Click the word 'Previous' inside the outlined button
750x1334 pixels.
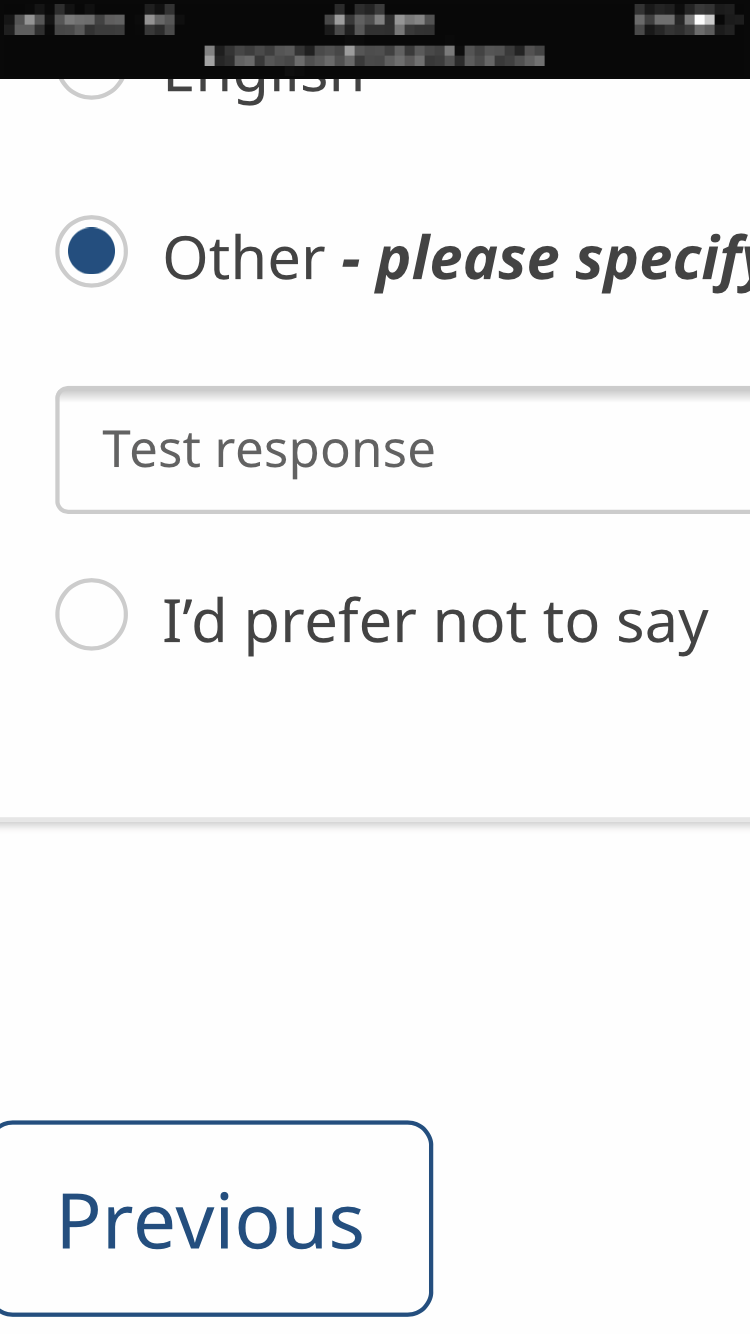[210, 1220]
